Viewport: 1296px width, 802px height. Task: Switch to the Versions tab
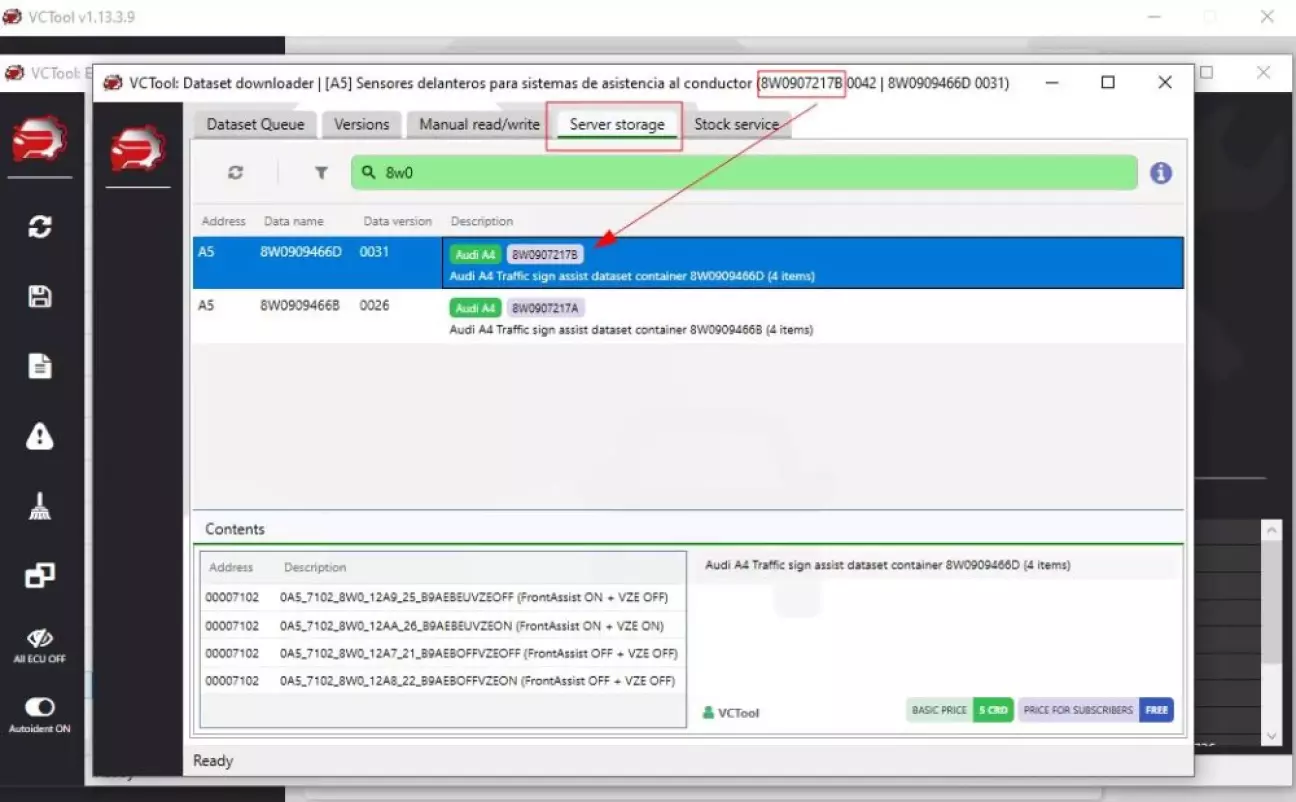[x=361, y=124]
